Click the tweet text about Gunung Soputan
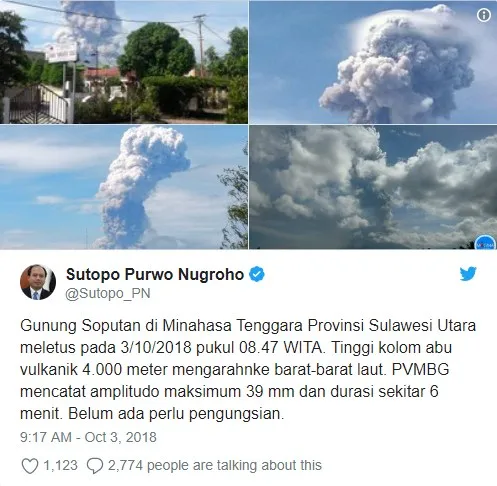The width and height of the screenshot is (497, 486). pos(248,369)
